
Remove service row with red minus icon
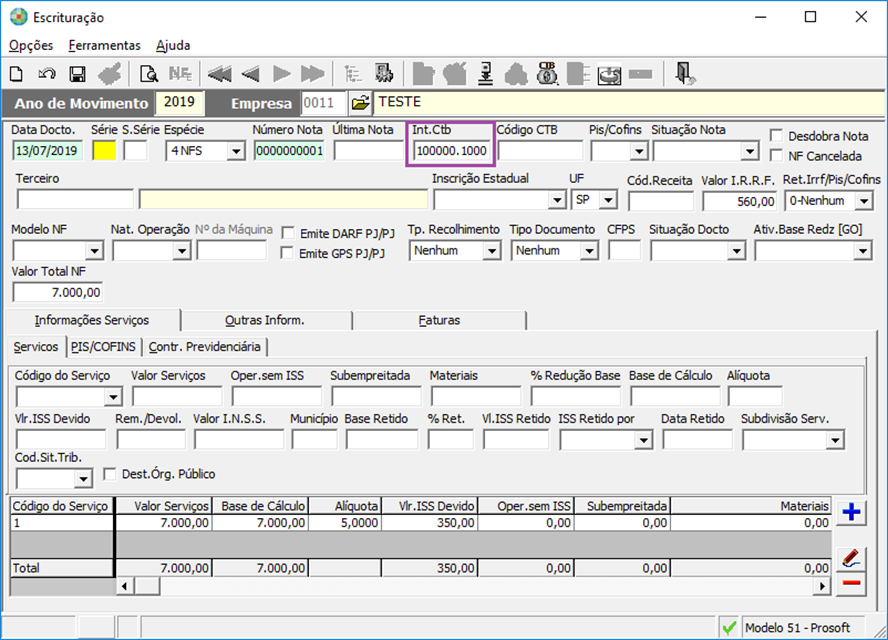tap(851, 583)
